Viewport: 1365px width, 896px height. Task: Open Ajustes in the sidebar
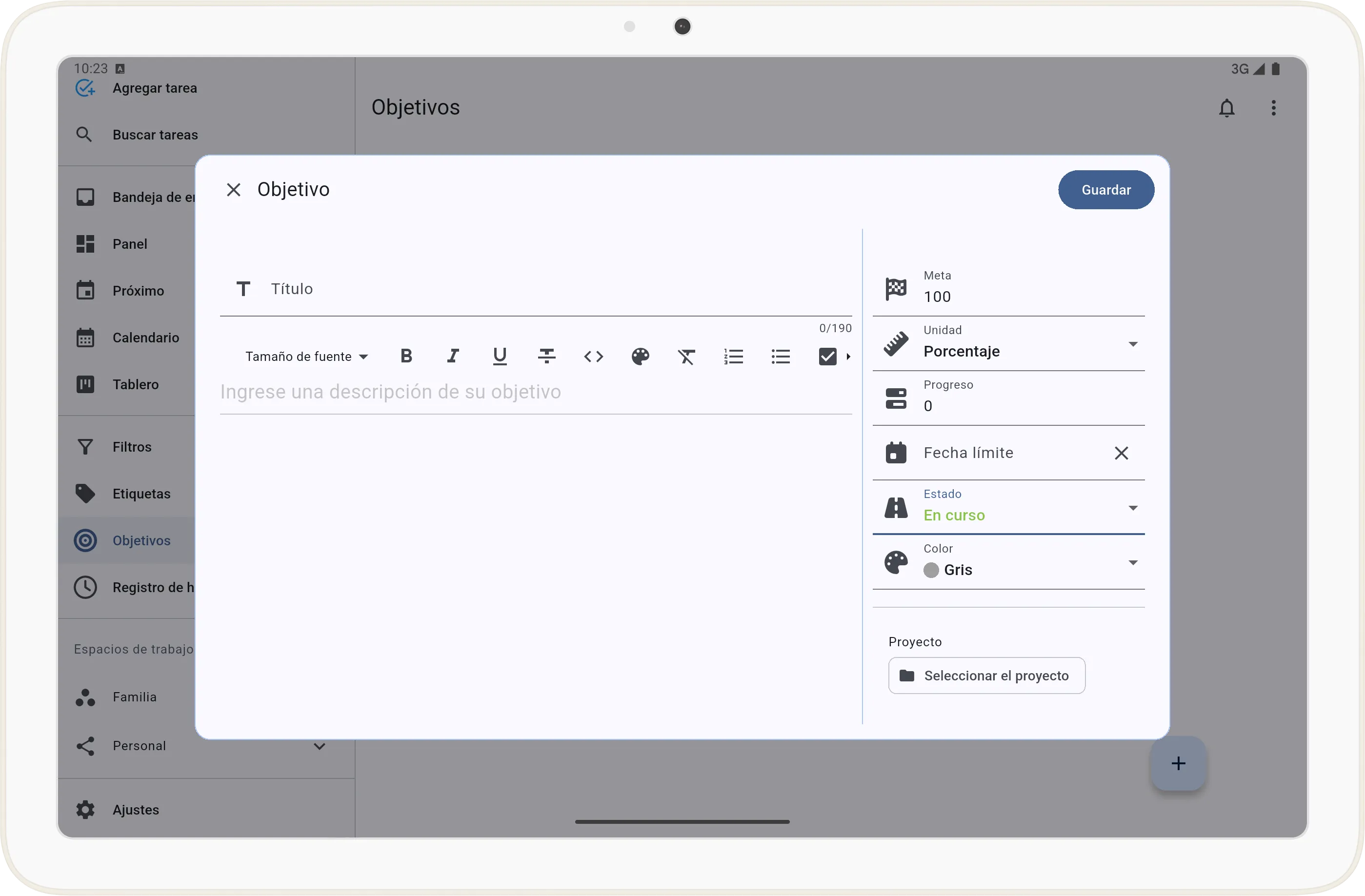pos(135,810)
